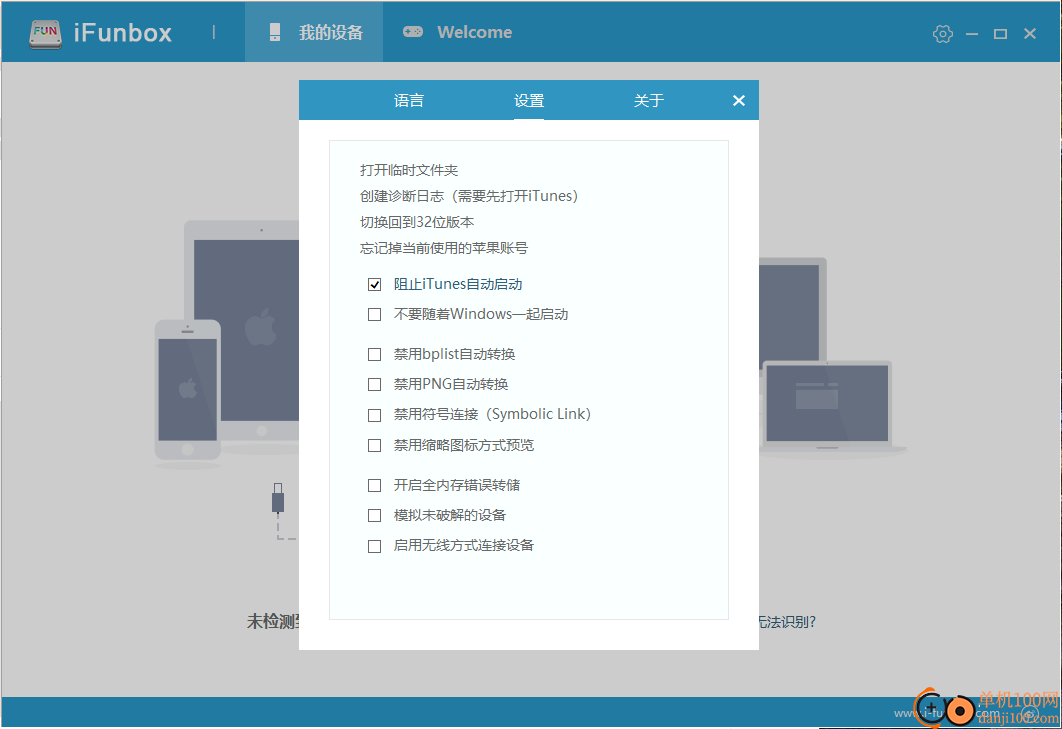Tick the 禁用PNG自动转换 checkbox
This screenshot has width=1062, height=729.
(x=375, y=384)
